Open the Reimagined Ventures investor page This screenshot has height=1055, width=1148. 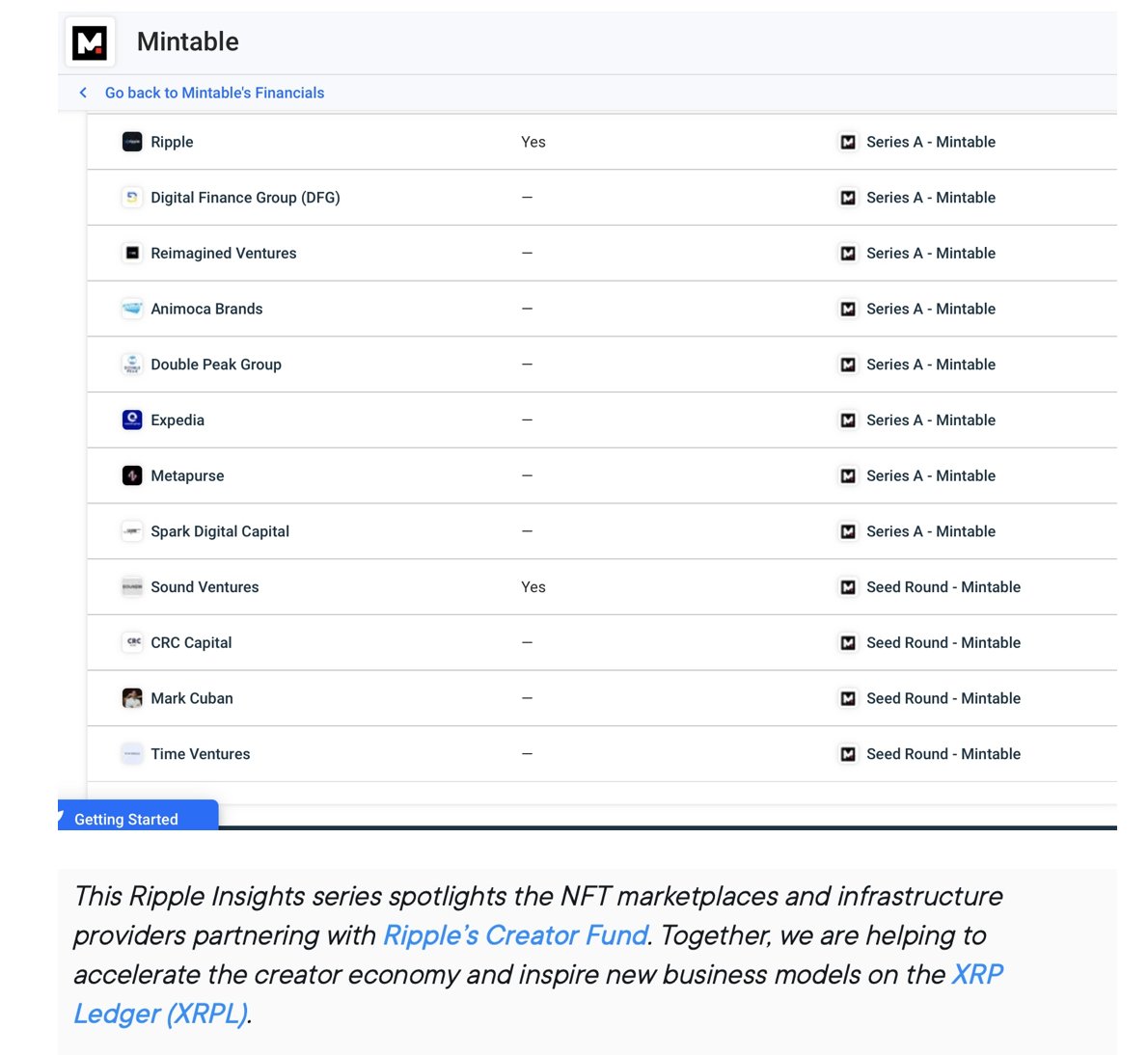[x=223, y=254]
